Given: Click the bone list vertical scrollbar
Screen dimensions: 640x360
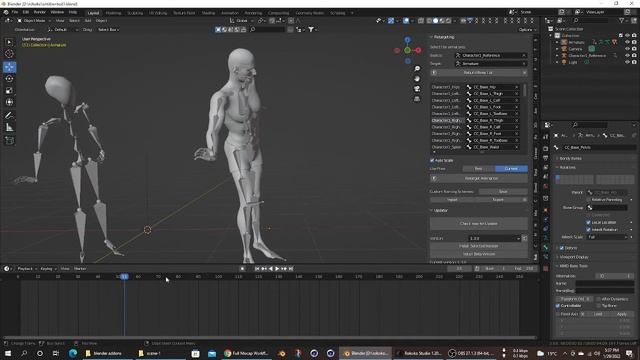Looking at the screenshot, I should 524,91.
